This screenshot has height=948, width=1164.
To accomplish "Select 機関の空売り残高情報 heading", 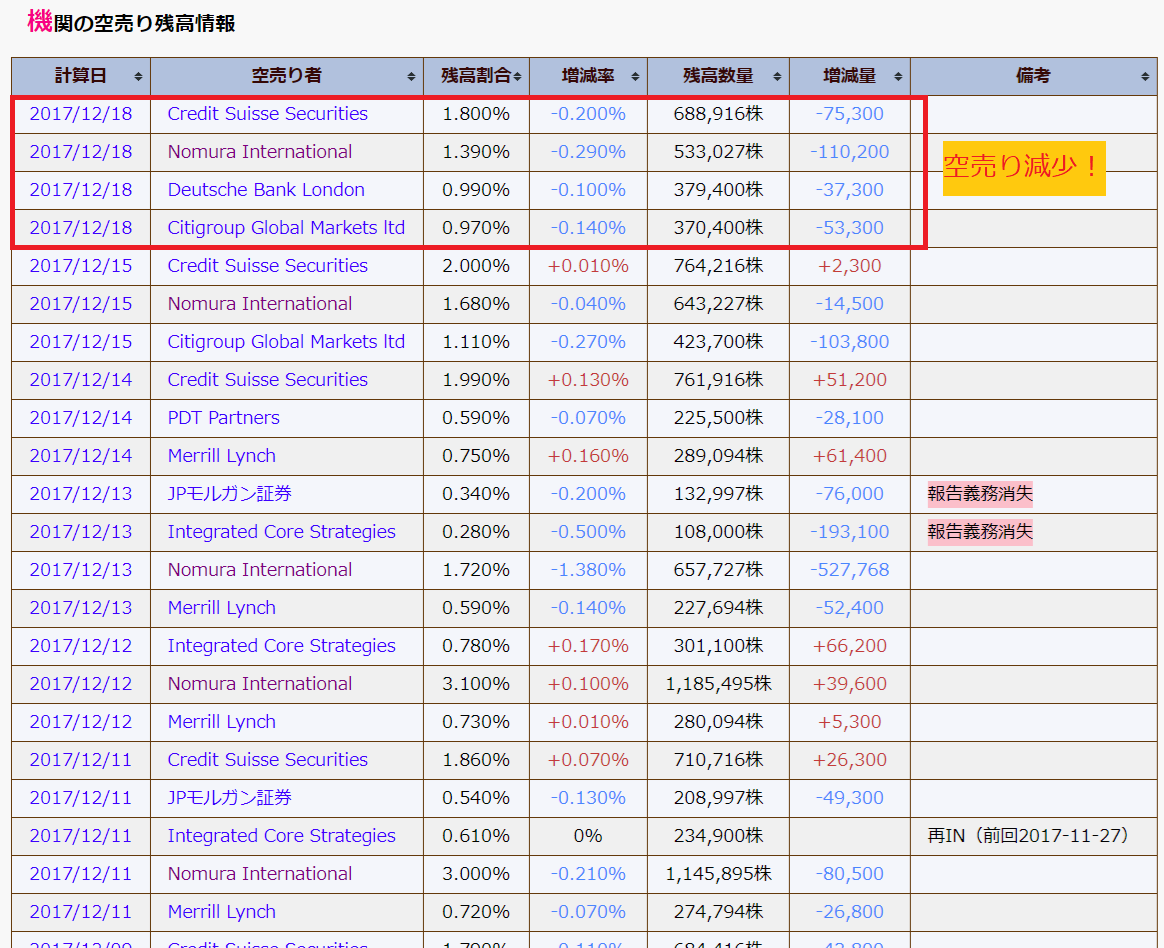I will point(131,22).
